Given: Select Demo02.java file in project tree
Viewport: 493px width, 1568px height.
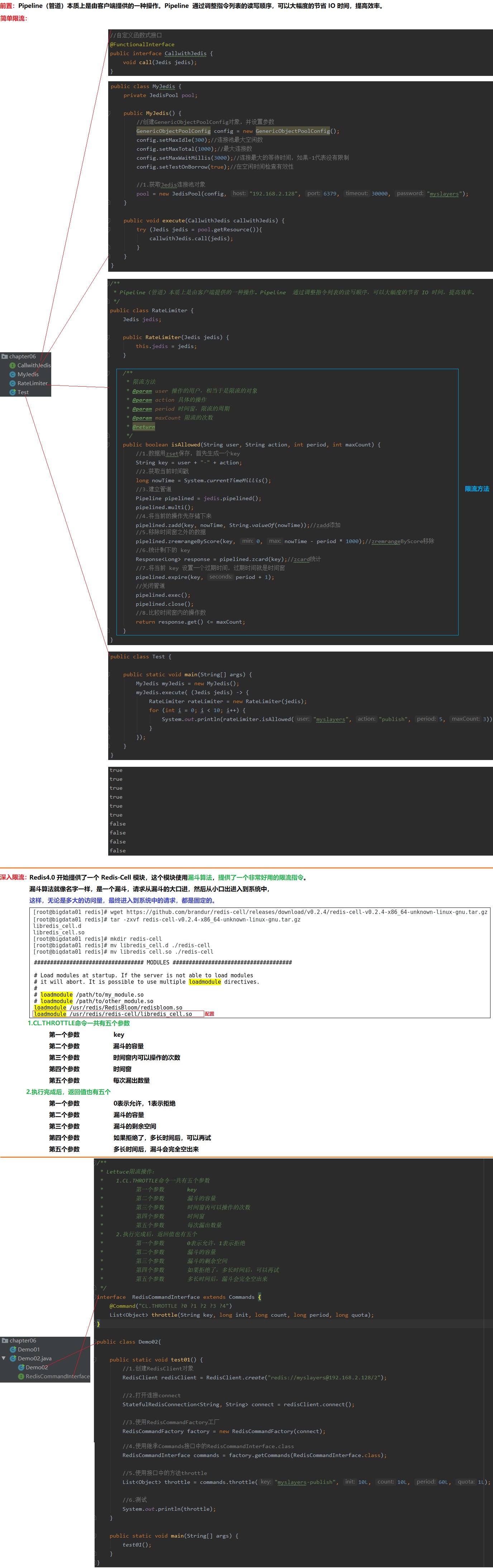Looking at the screenshot, I should (35, 1358).
